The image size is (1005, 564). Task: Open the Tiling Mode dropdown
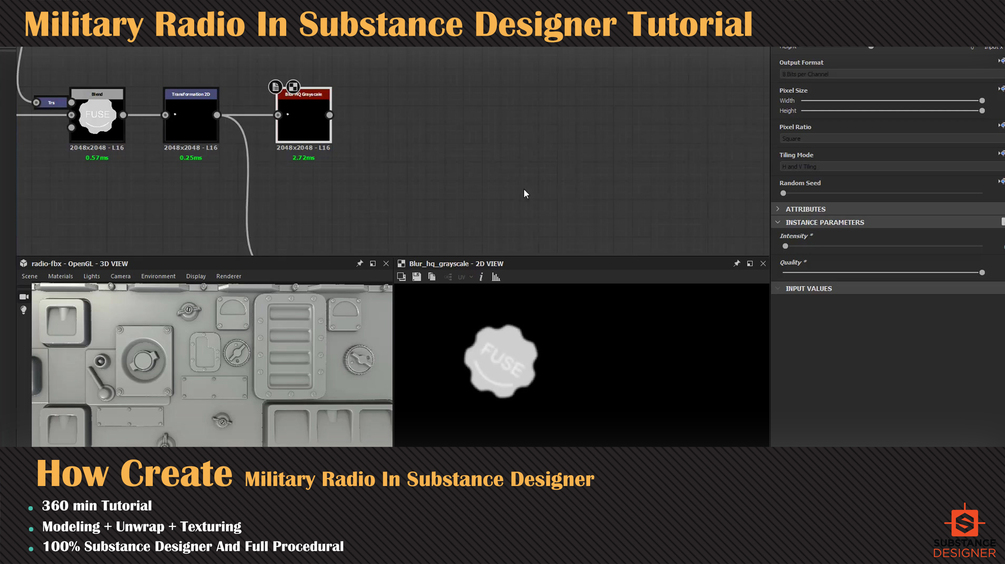coord(892,167)
